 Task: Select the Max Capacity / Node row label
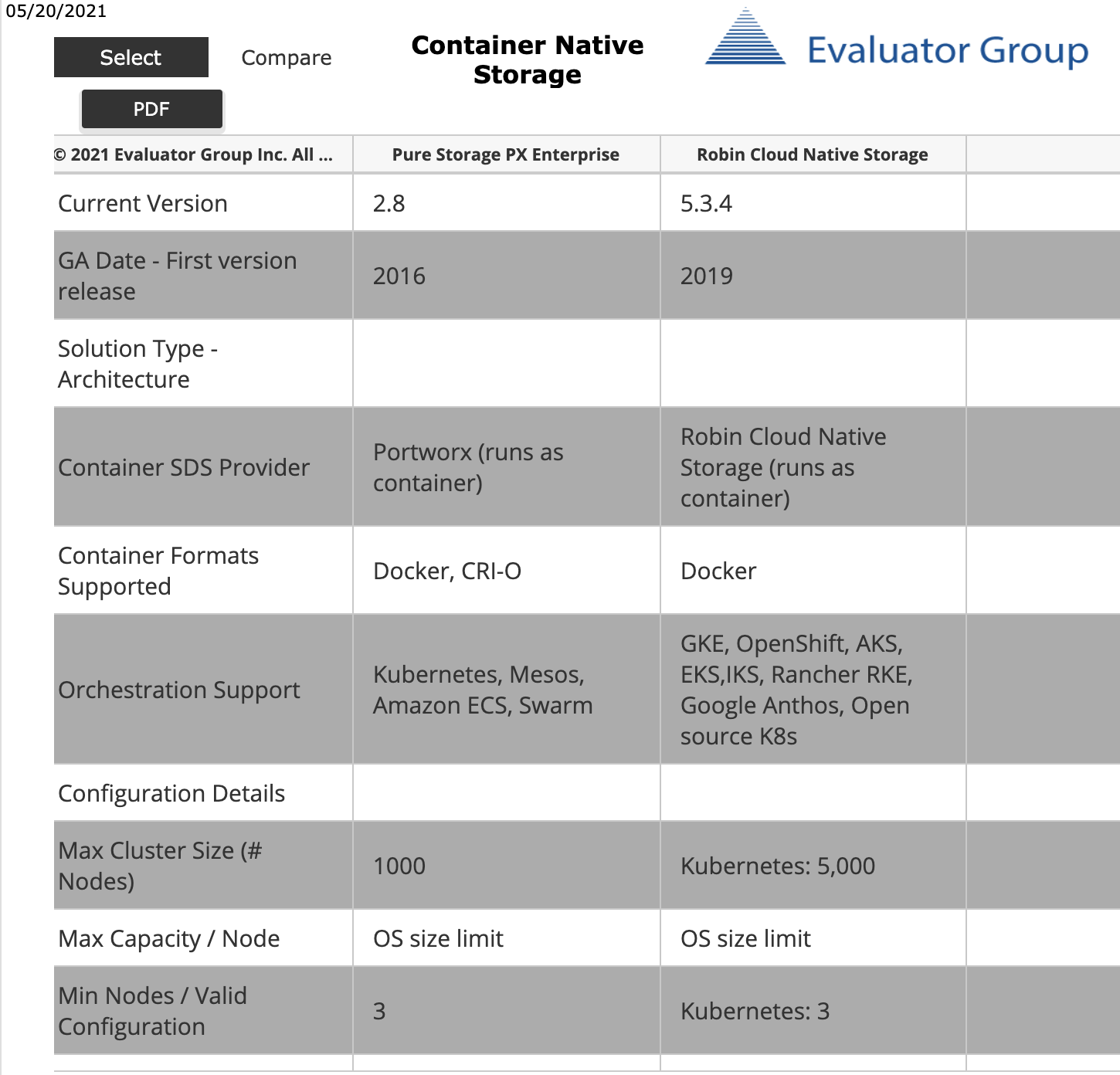(x=168, y=938)
